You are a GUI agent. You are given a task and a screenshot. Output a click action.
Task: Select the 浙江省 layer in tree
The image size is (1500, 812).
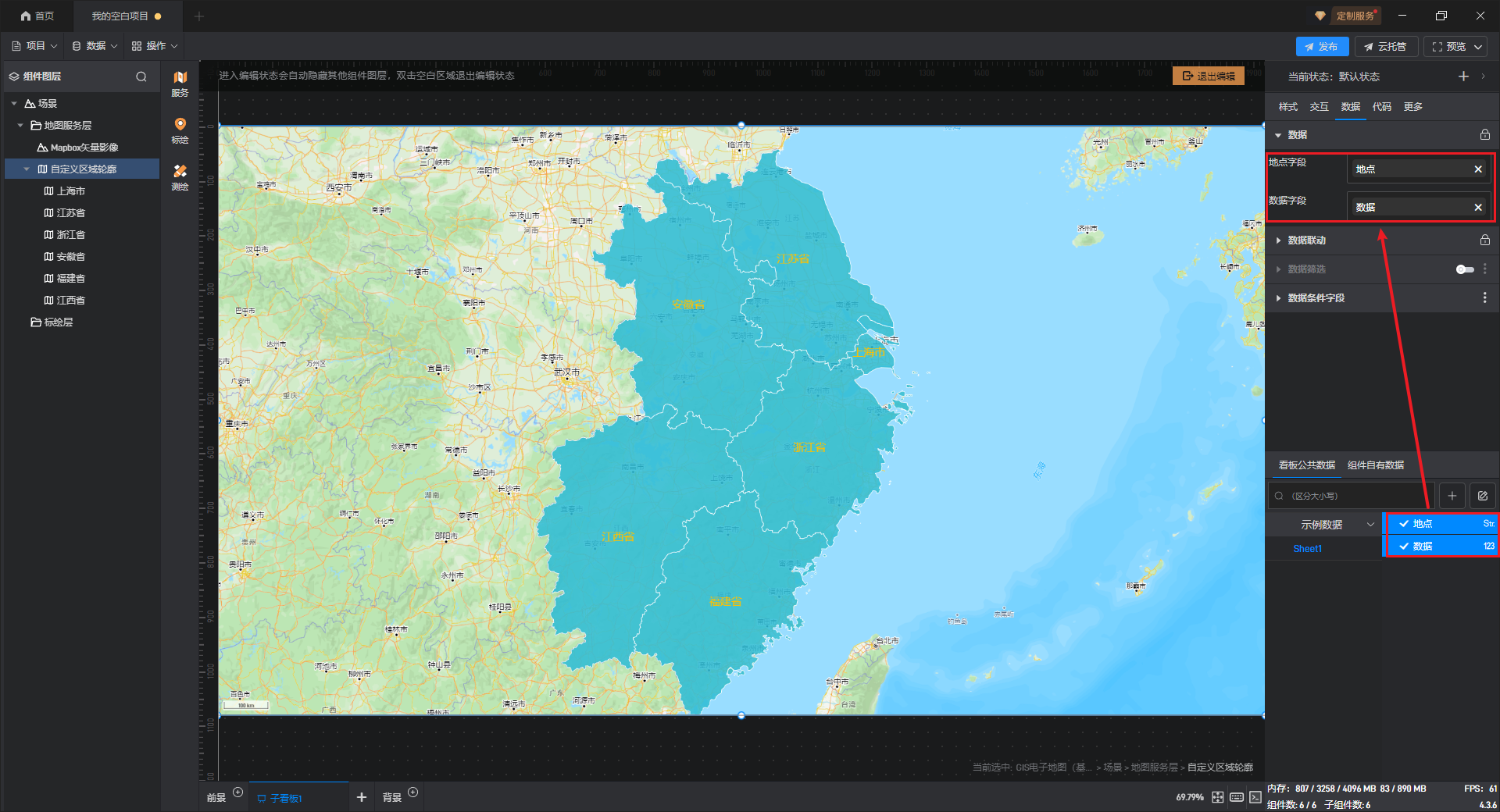coord(70,235)
